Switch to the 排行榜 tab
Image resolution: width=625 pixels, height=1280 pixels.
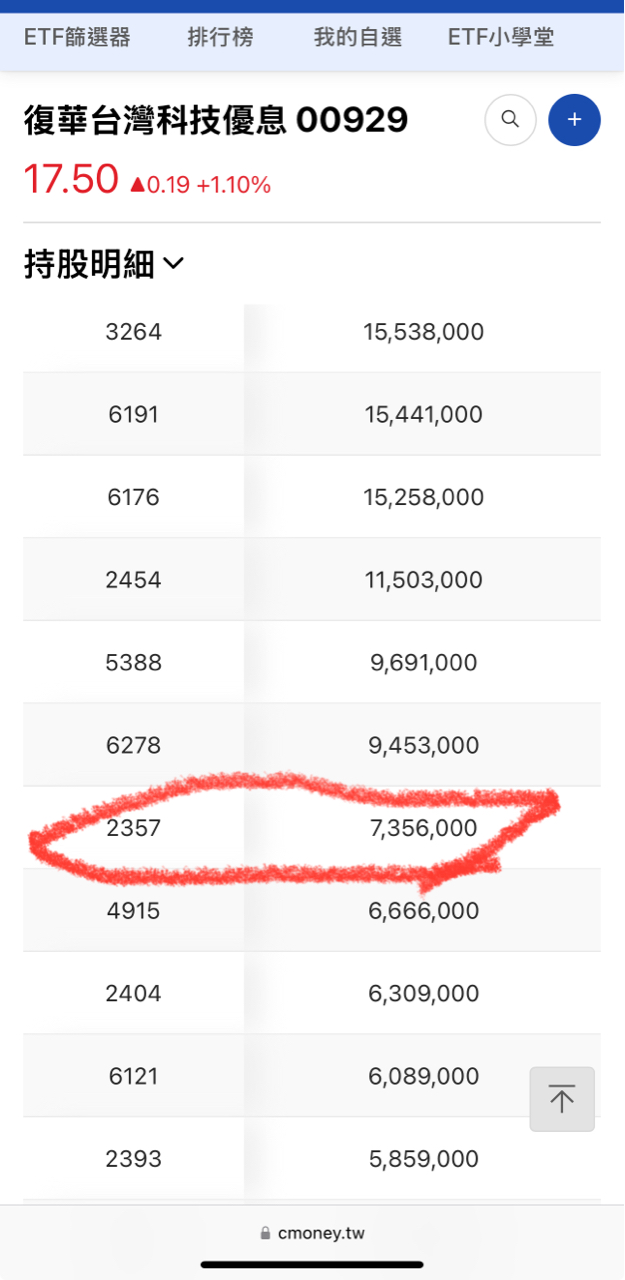coord(220,38)
